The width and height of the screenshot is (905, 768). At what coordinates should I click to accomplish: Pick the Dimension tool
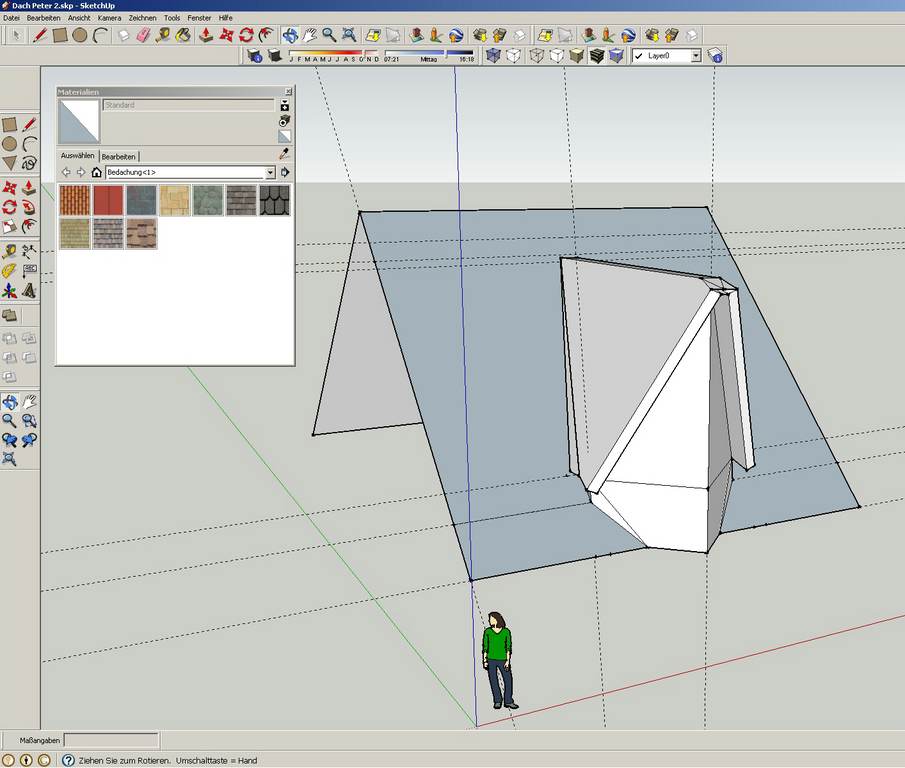[x=29, y=251]
